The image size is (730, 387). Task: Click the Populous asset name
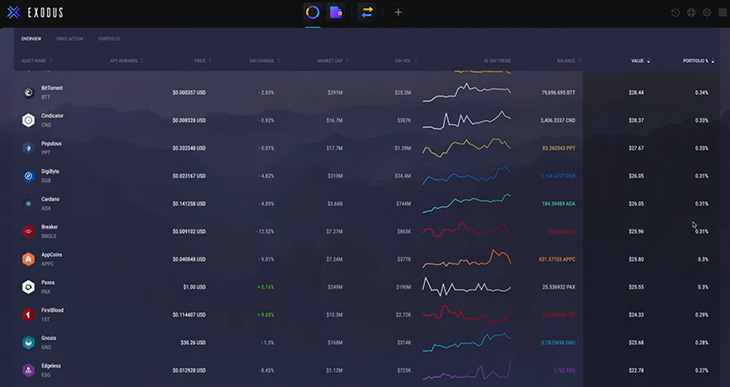pyautogui.click(x=51, y=144)
